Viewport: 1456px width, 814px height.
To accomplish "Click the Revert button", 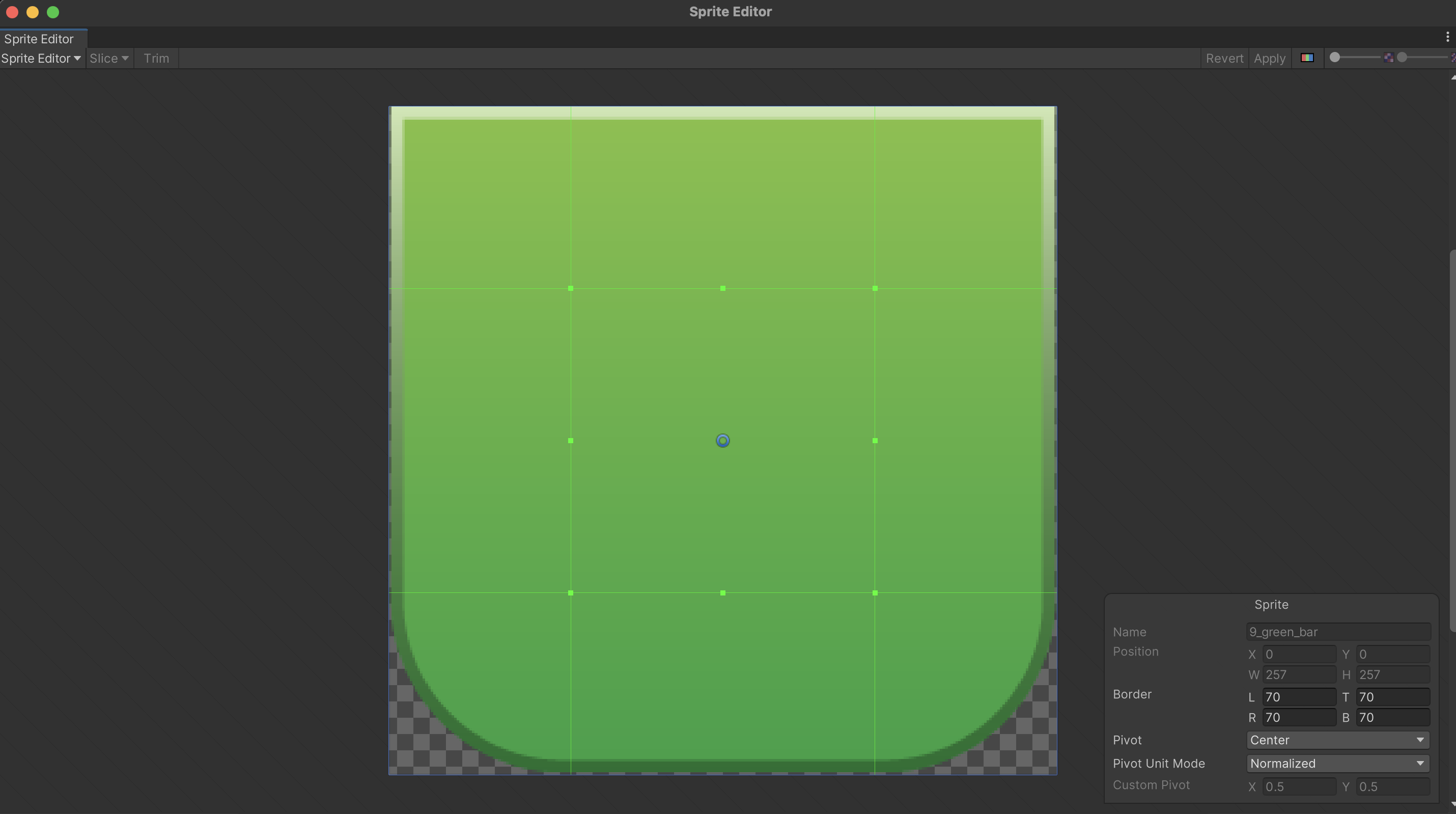I will pos(1224,58).
